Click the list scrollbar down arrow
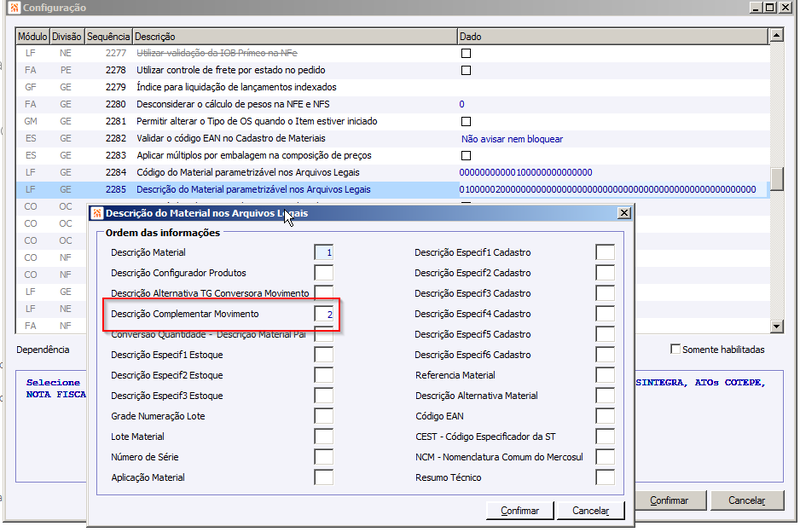This screenshot has height=532, width=800. pos(777,326)
